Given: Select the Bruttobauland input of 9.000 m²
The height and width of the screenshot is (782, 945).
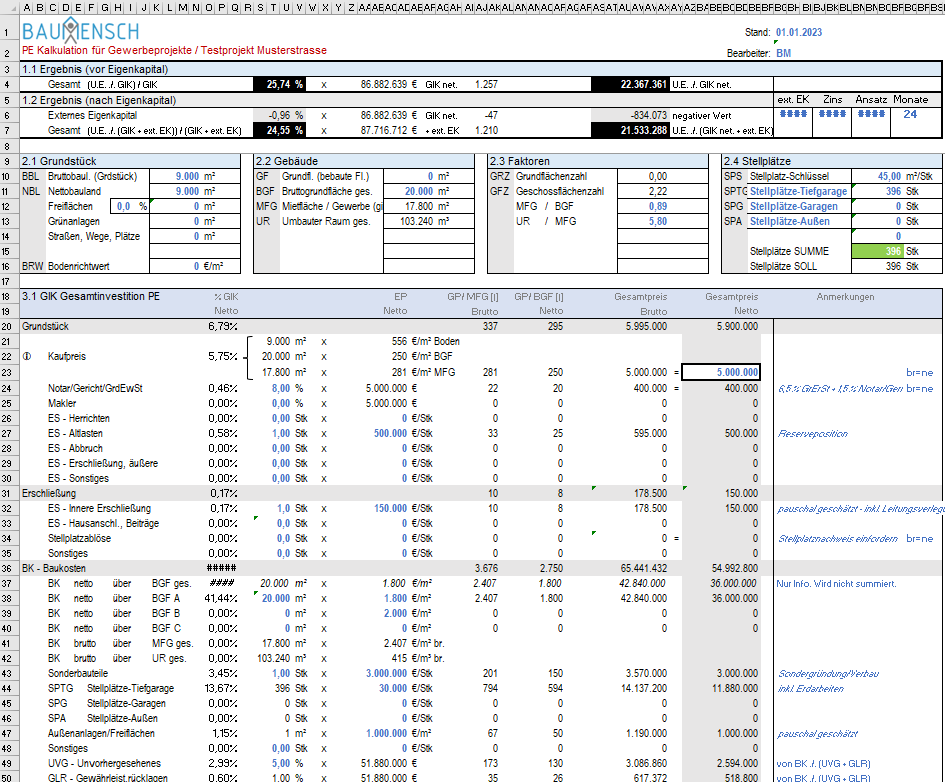Looking at the screenshot, I should (186, 176).
